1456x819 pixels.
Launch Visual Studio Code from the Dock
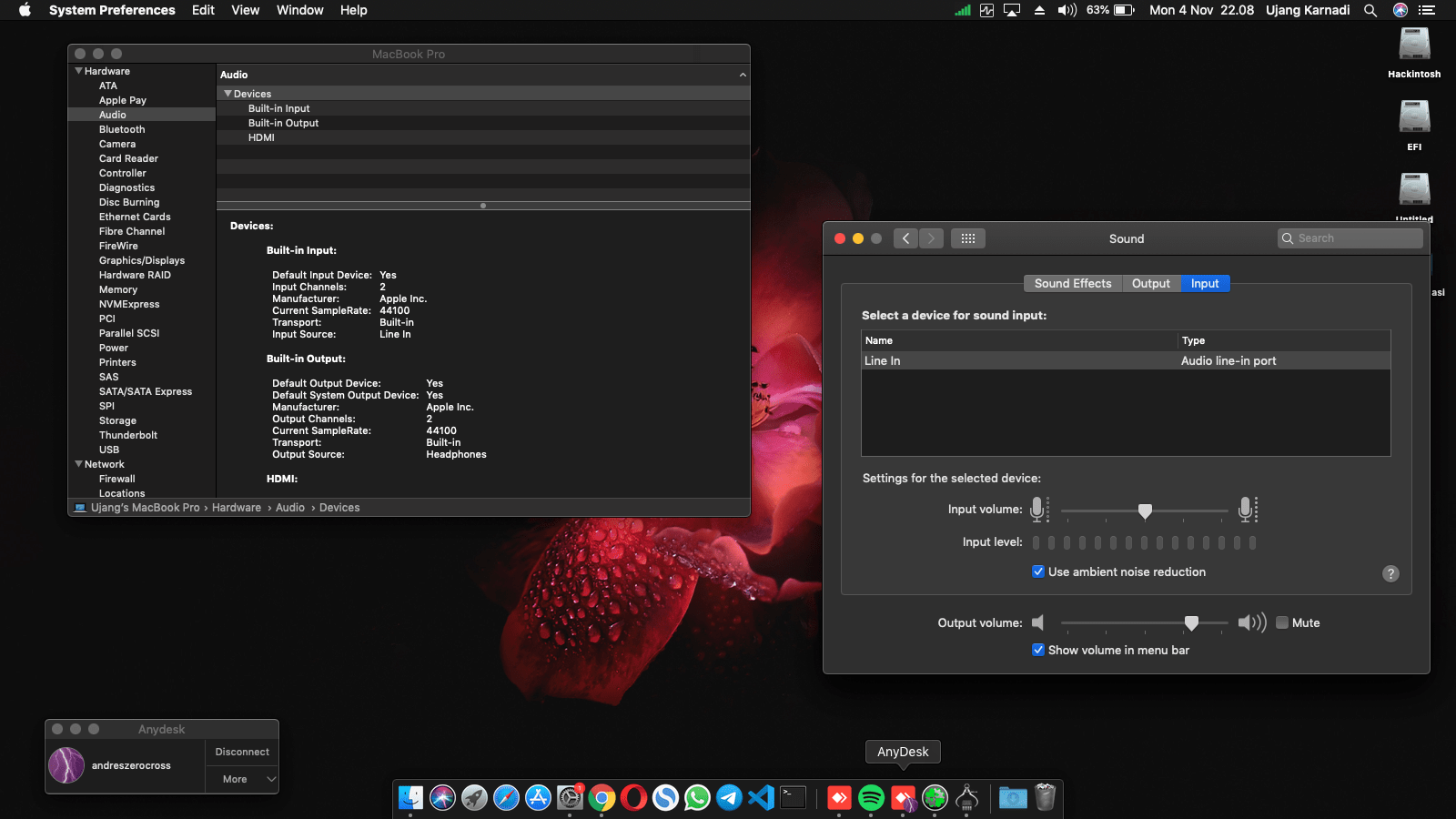pos(761,798)
